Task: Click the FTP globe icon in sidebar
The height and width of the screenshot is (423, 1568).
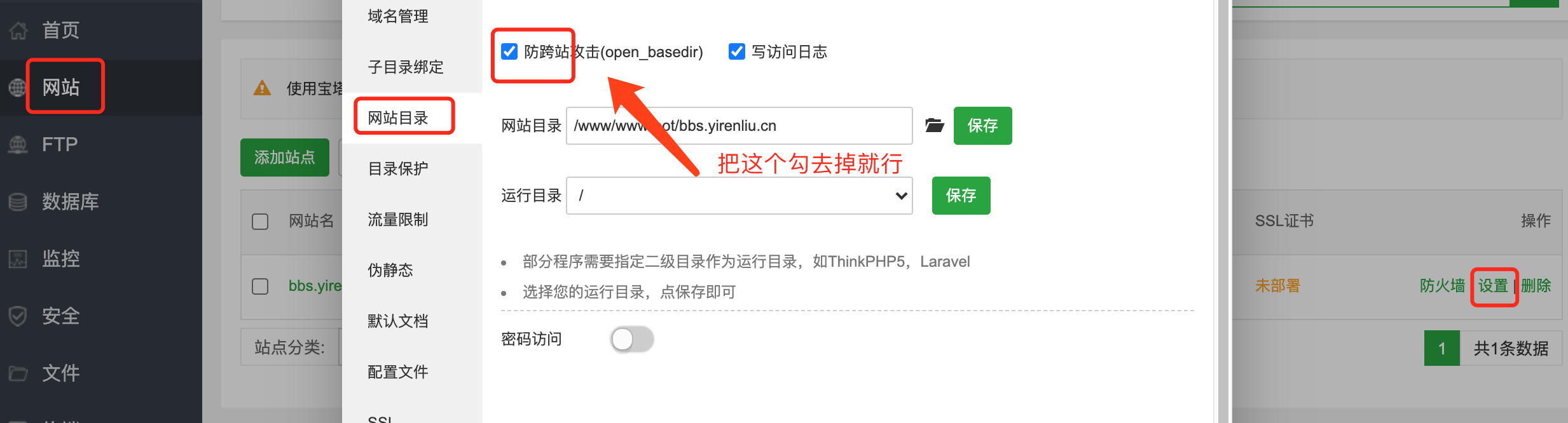Action: coord(18,145)
